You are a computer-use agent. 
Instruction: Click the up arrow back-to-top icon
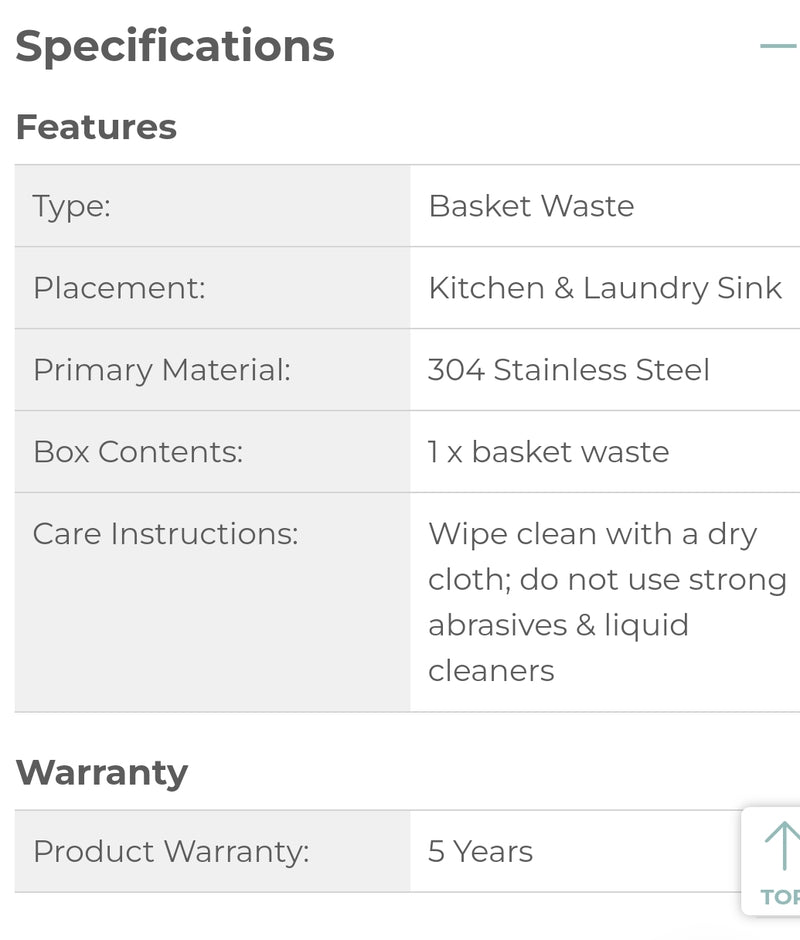point(783,846)
